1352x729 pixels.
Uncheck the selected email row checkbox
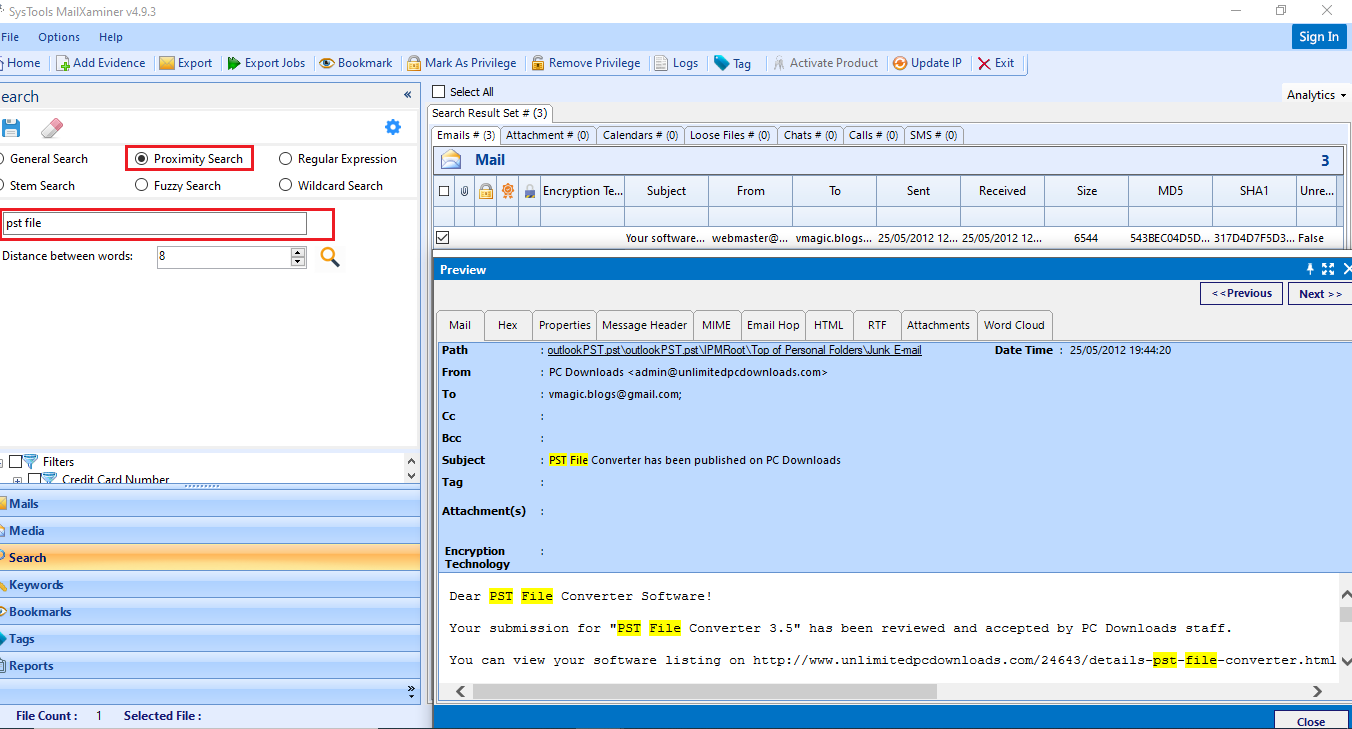pyautogui.click(x=442, y=237)
